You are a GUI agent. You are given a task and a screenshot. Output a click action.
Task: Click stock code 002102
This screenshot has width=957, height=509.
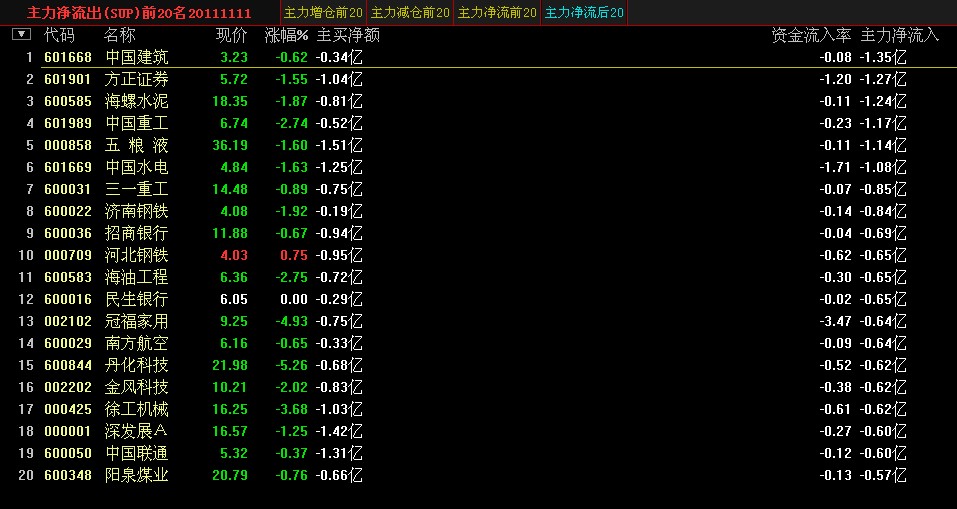coord(68,321)
